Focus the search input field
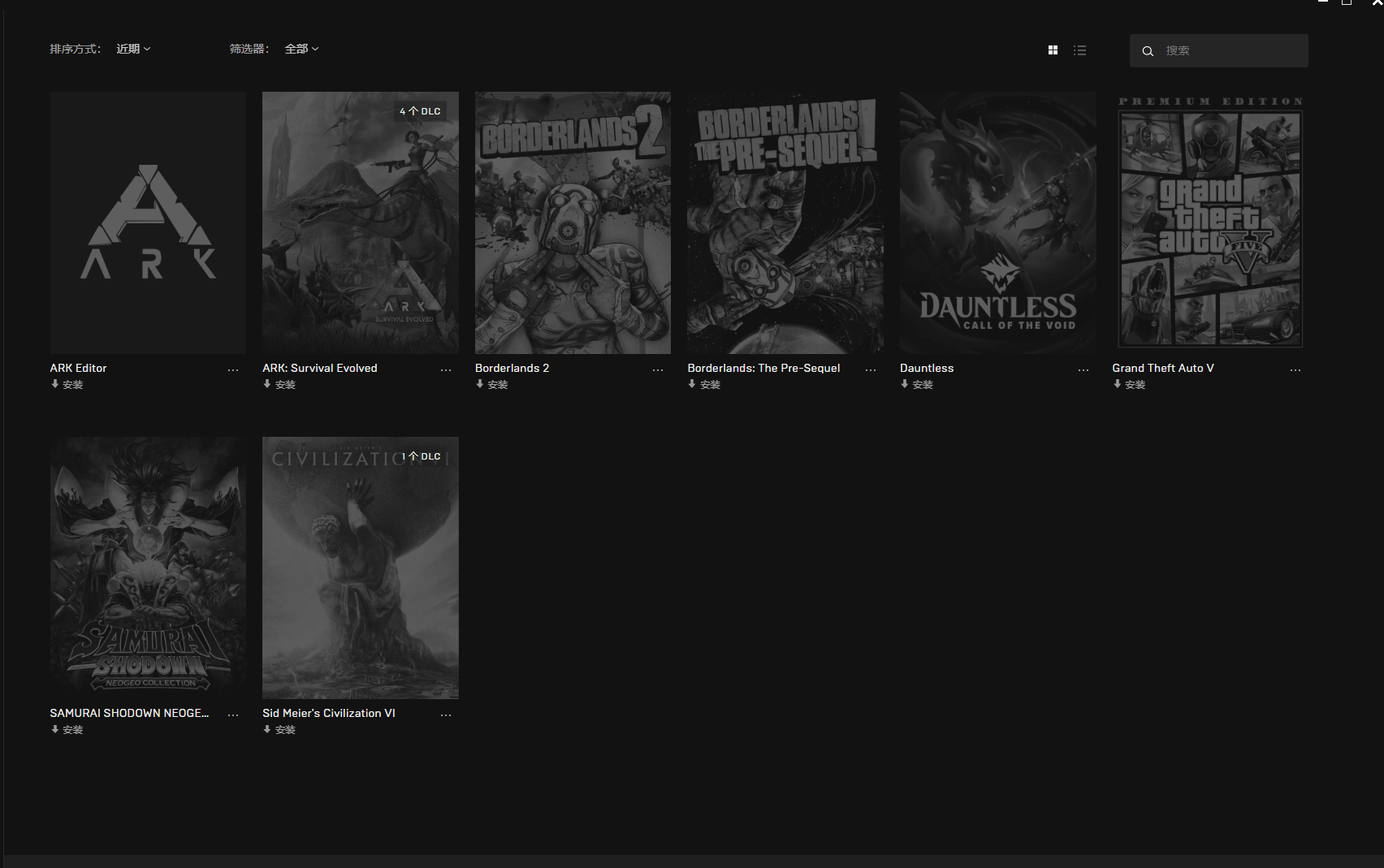1384x868 pixels. 1218,50
